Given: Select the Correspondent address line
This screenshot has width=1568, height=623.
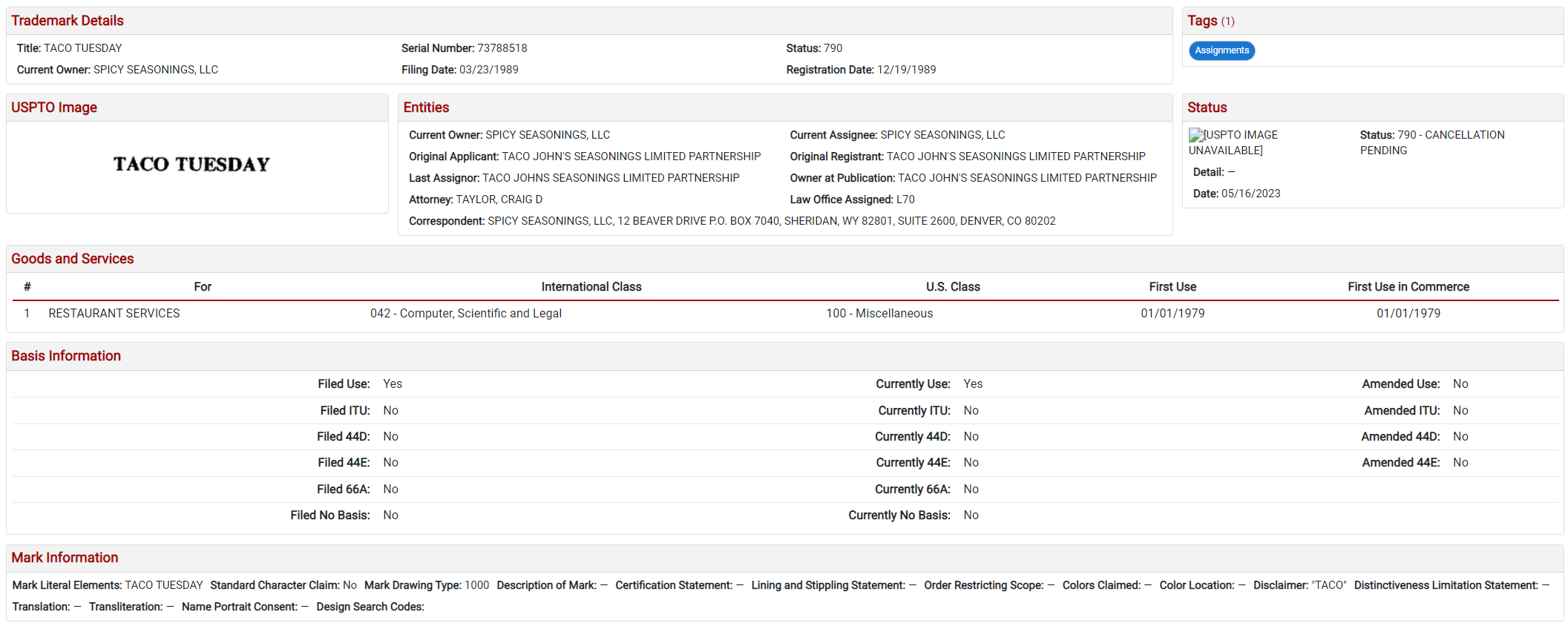Looking at the screenshot, I should click(732, 221).
